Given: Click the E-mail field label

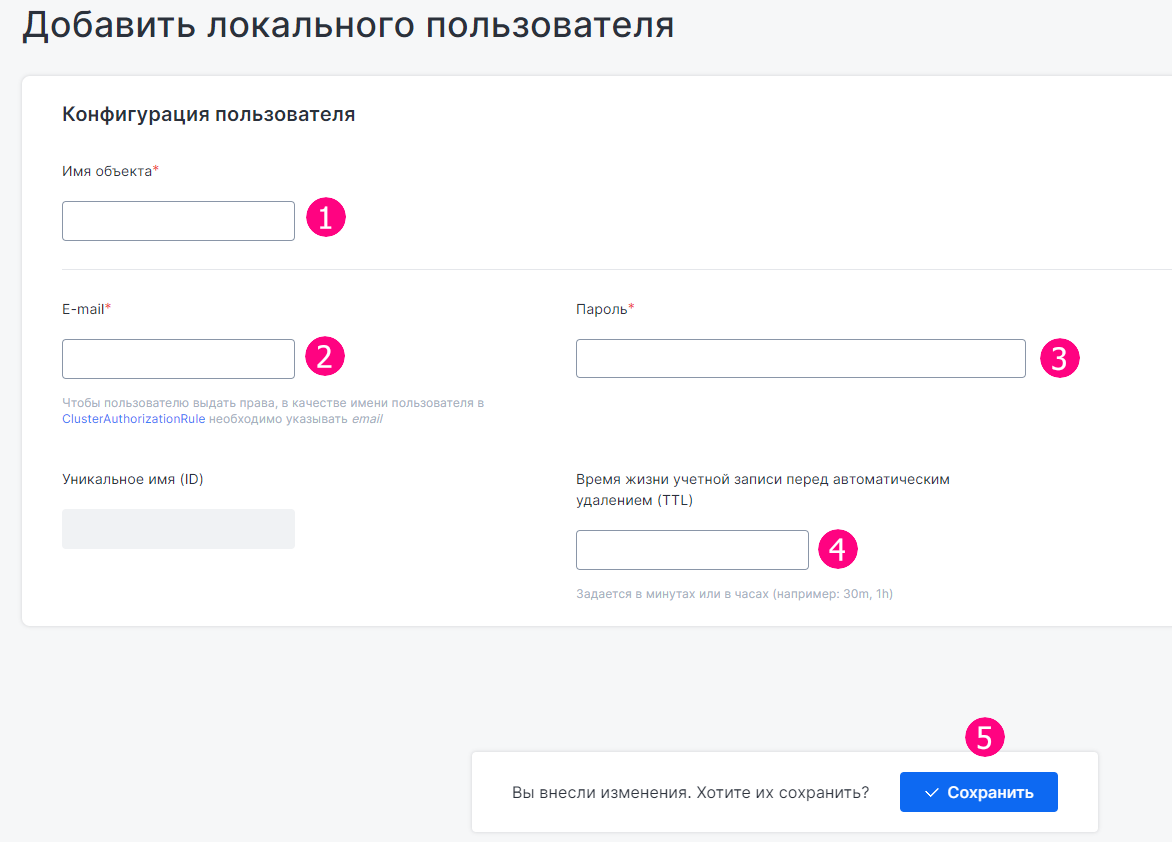Looking at the screenshot, I should click(x=86, y=309).
